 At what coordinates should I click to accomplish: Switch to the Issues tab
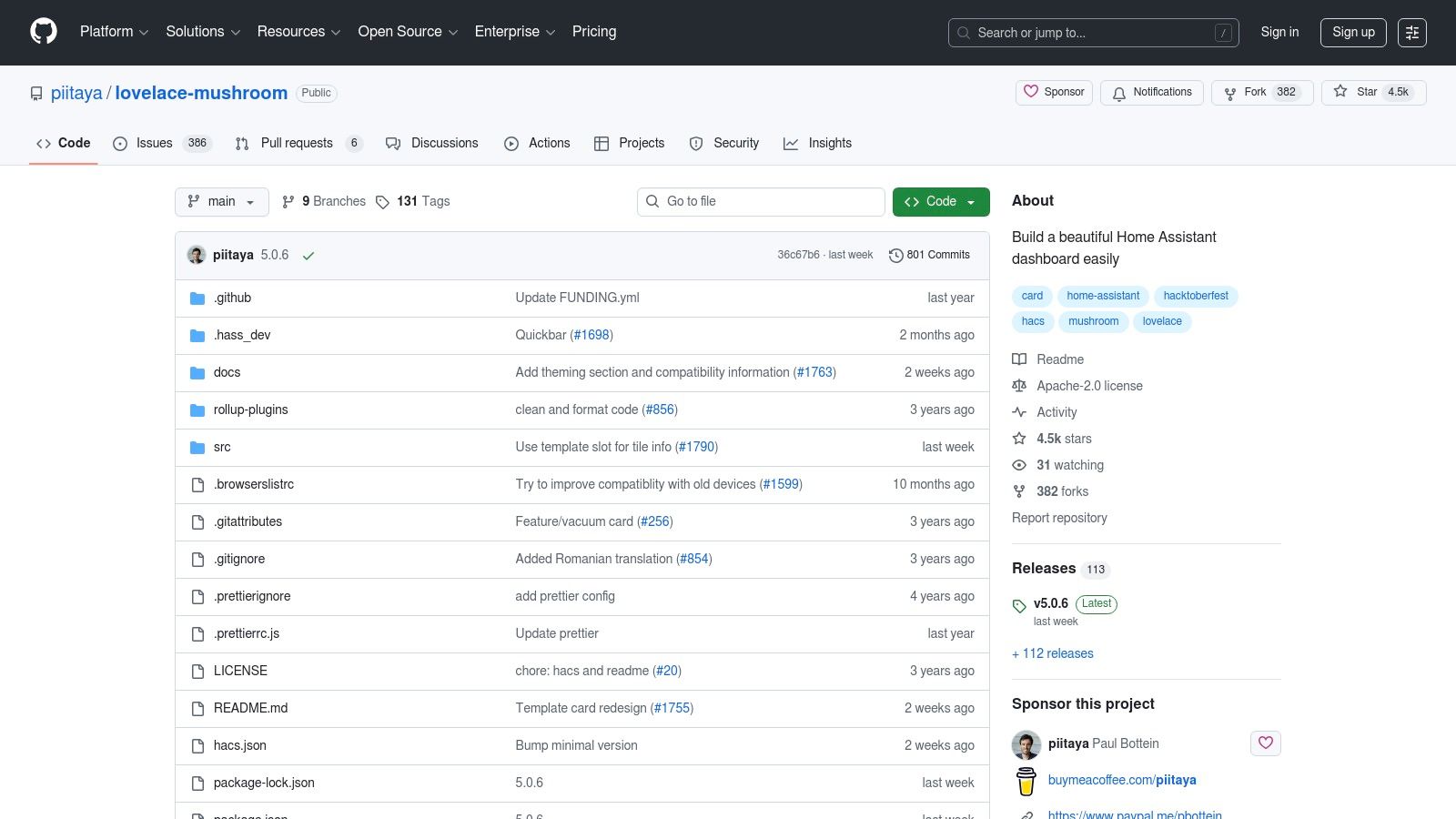pyautogui.click(x=154, y=144)
